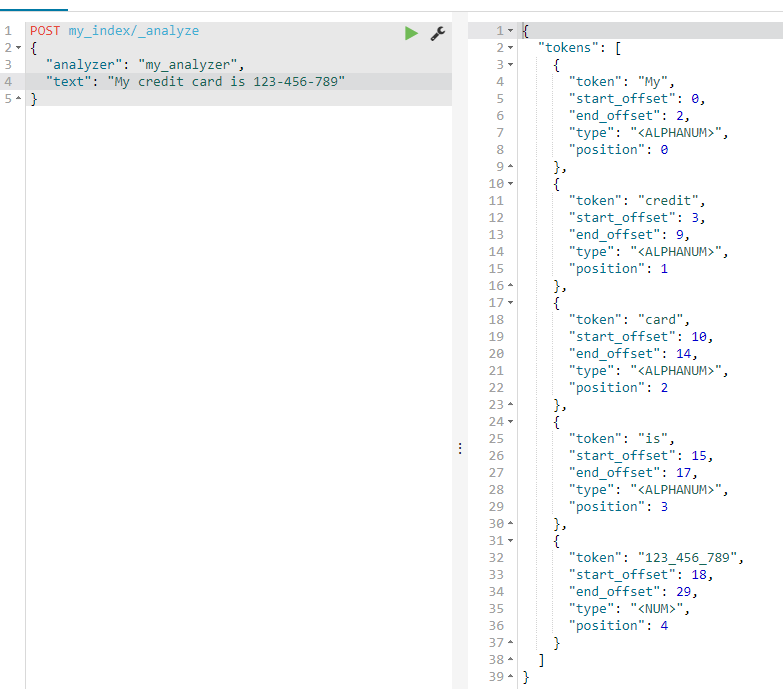Screen dimensions: 783x689
Task: Collapse the tokens array at response line 2
Action: point(510,48)
